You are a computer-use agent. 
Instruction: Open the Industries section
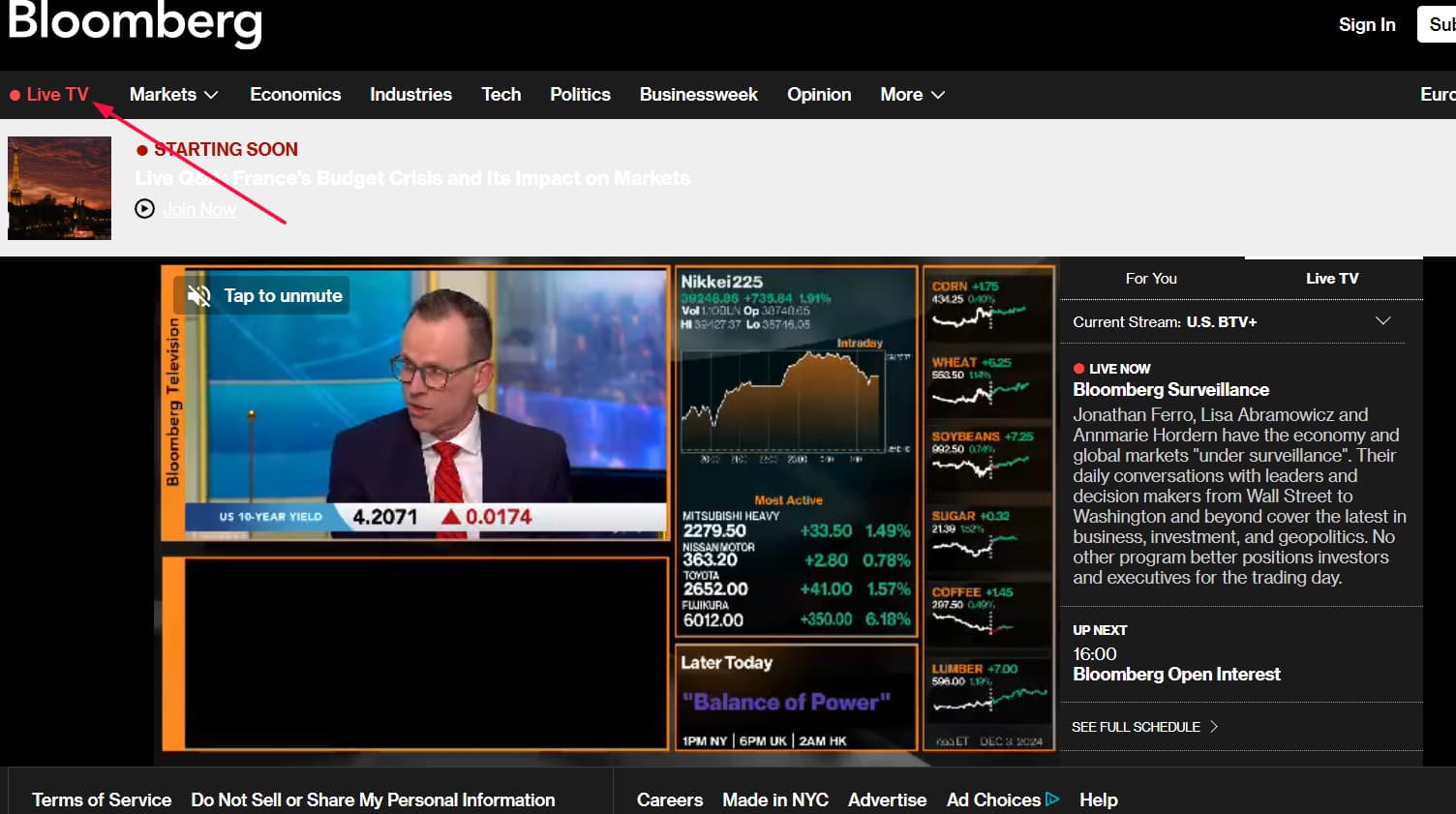point(410,94)
